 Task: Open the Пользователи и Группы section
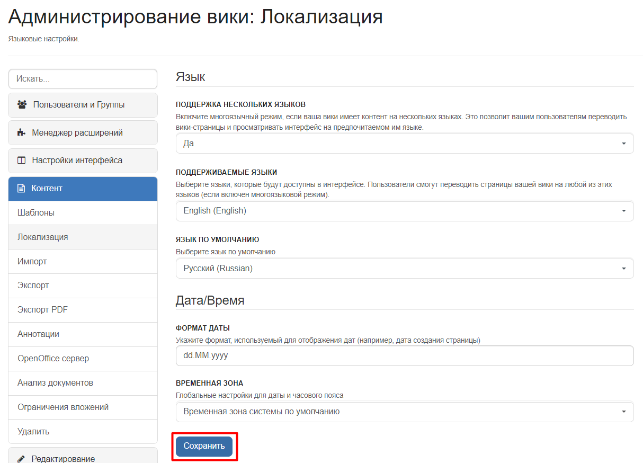pyautogui.click(x=83, y=105)
